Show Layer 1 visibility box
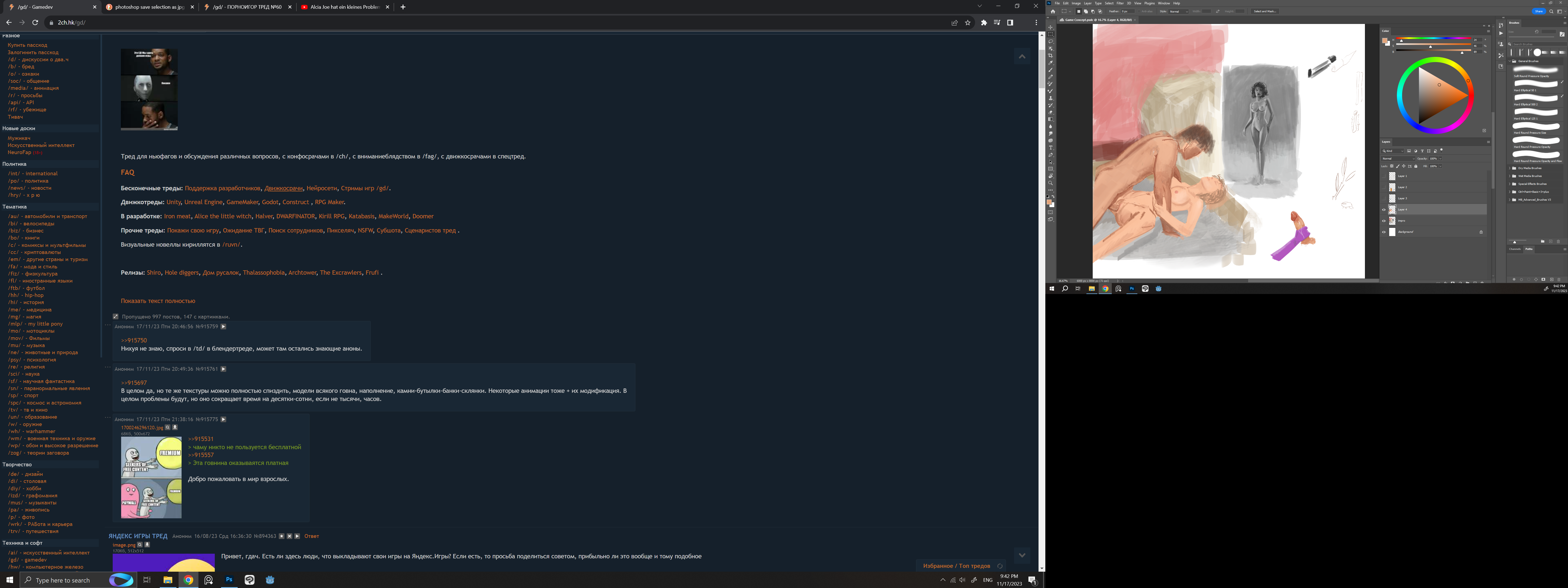1568x588 pixels. 1383,176
